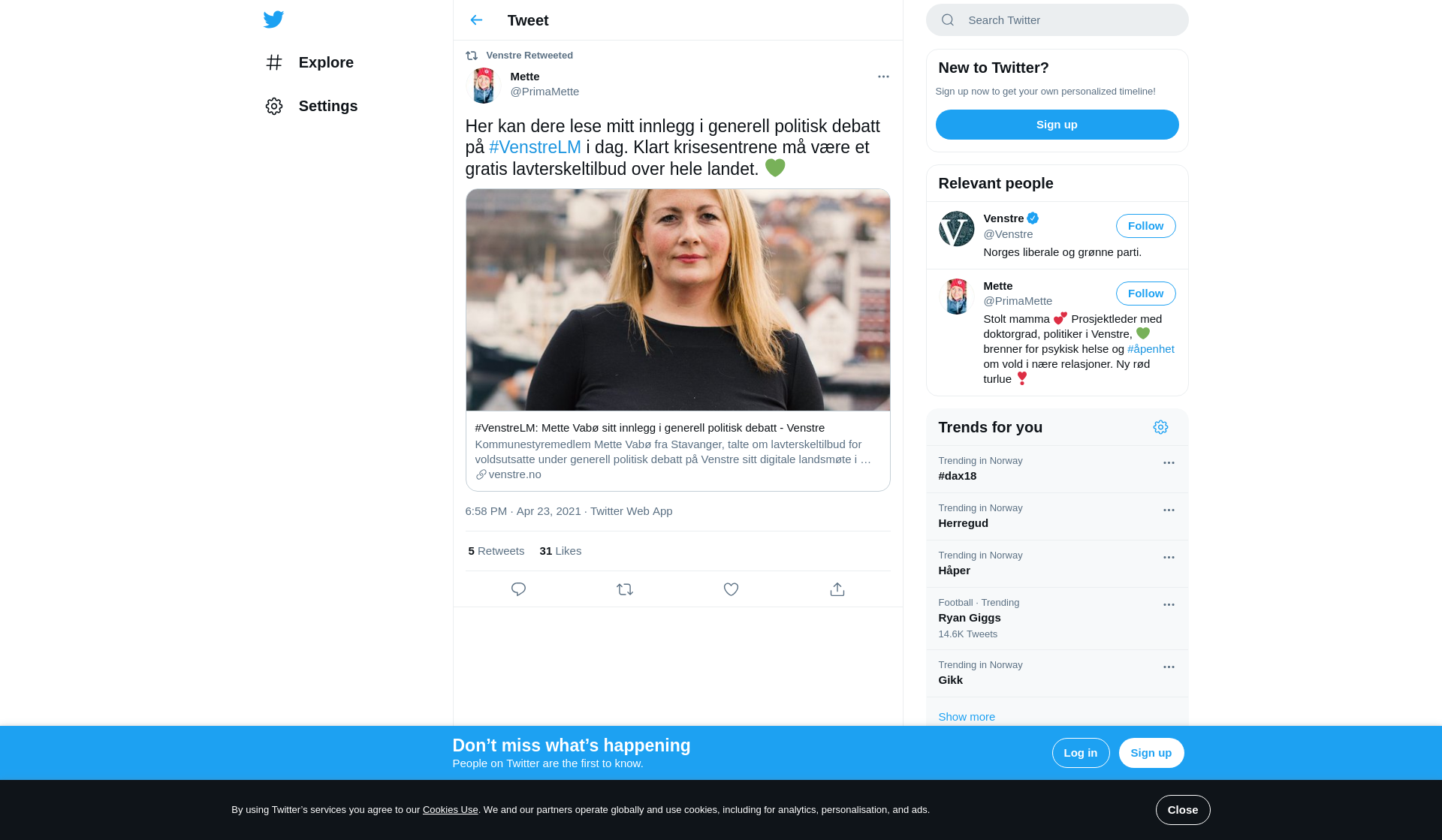The height and width of the screenshot is (840, 1442).
Task: View the 5 Retweets list
Action: (x=496, y=551)
